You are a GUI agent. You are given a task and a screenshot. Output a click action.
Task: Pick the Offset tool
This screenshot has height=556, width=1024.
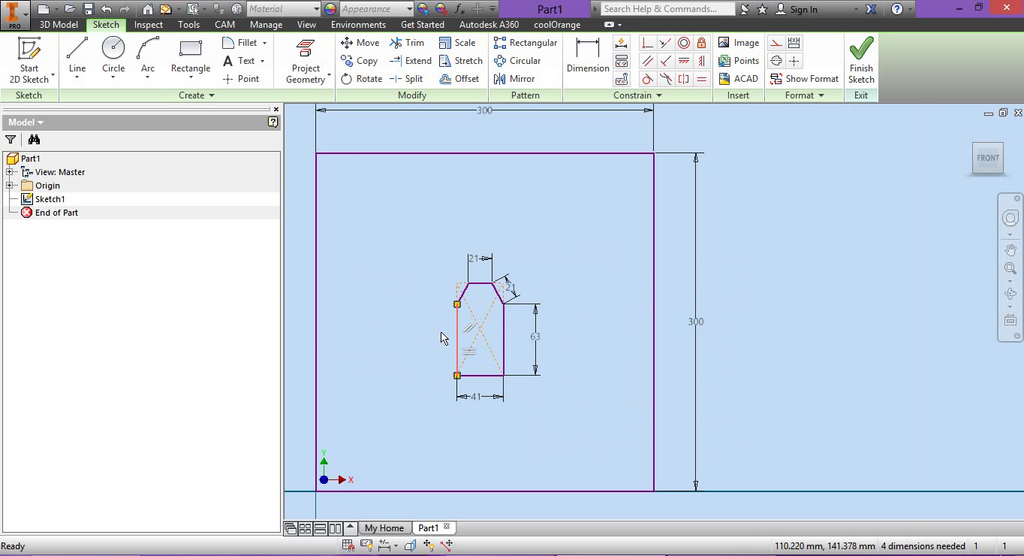click(460, 78)
